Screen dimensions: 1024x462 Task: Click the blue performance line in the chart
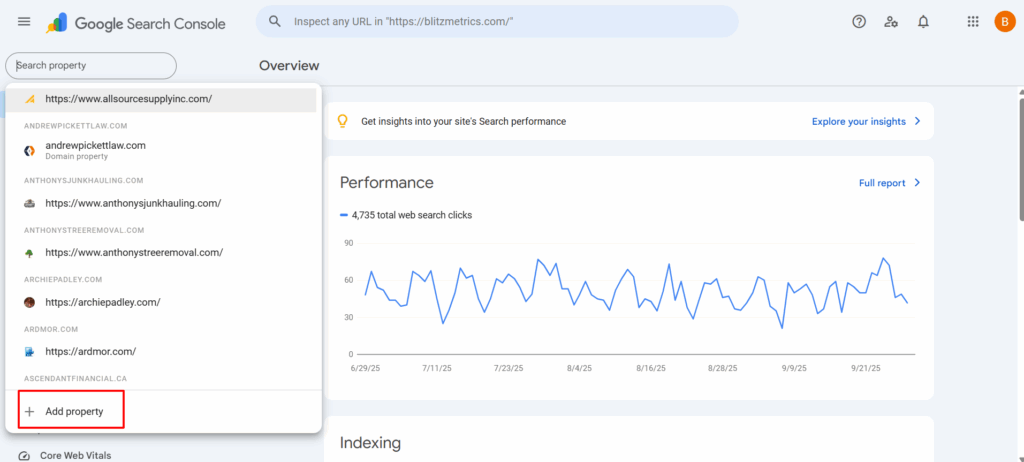click(636, 292)
